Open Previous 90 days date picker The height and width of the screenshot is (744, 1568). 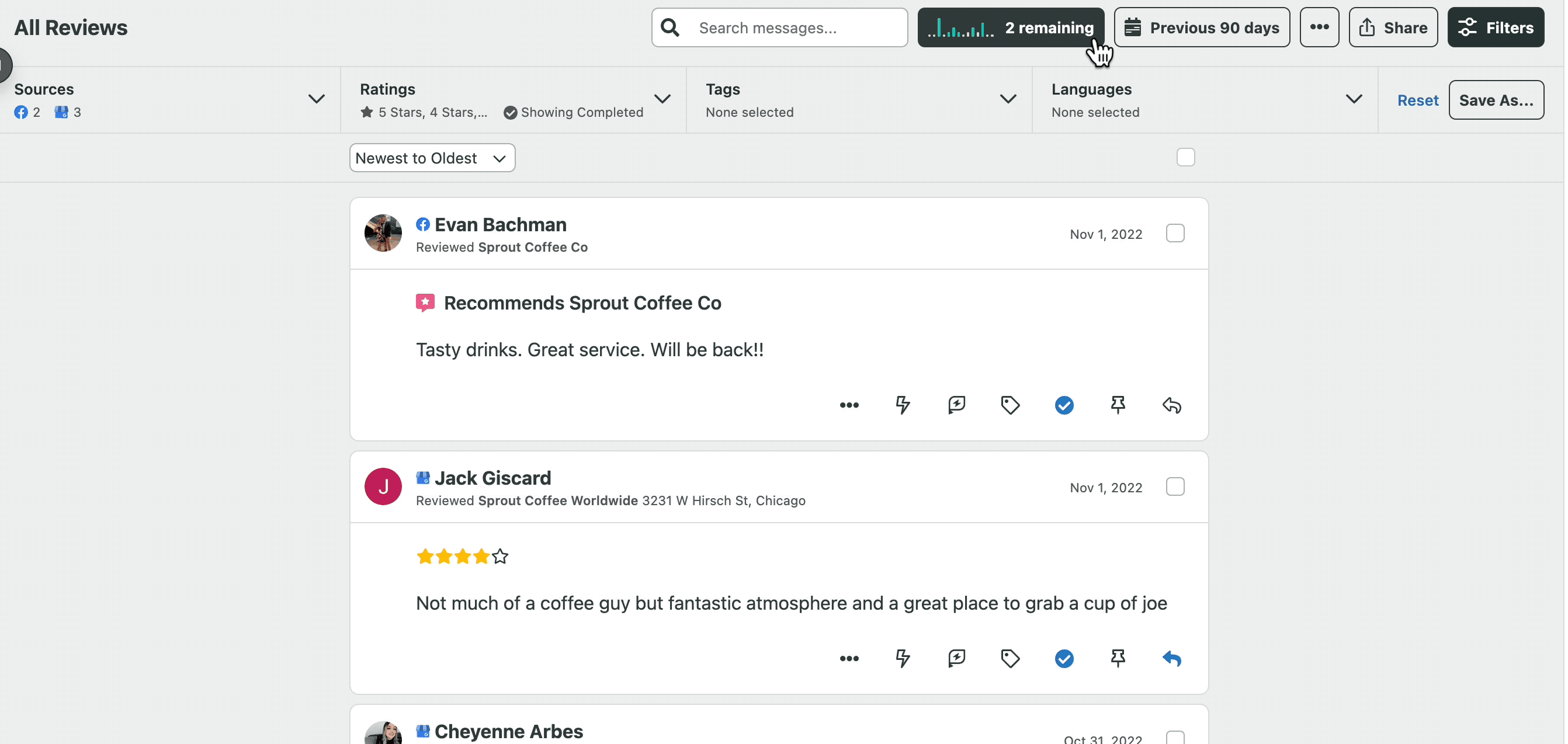(x=1202, y=27)
